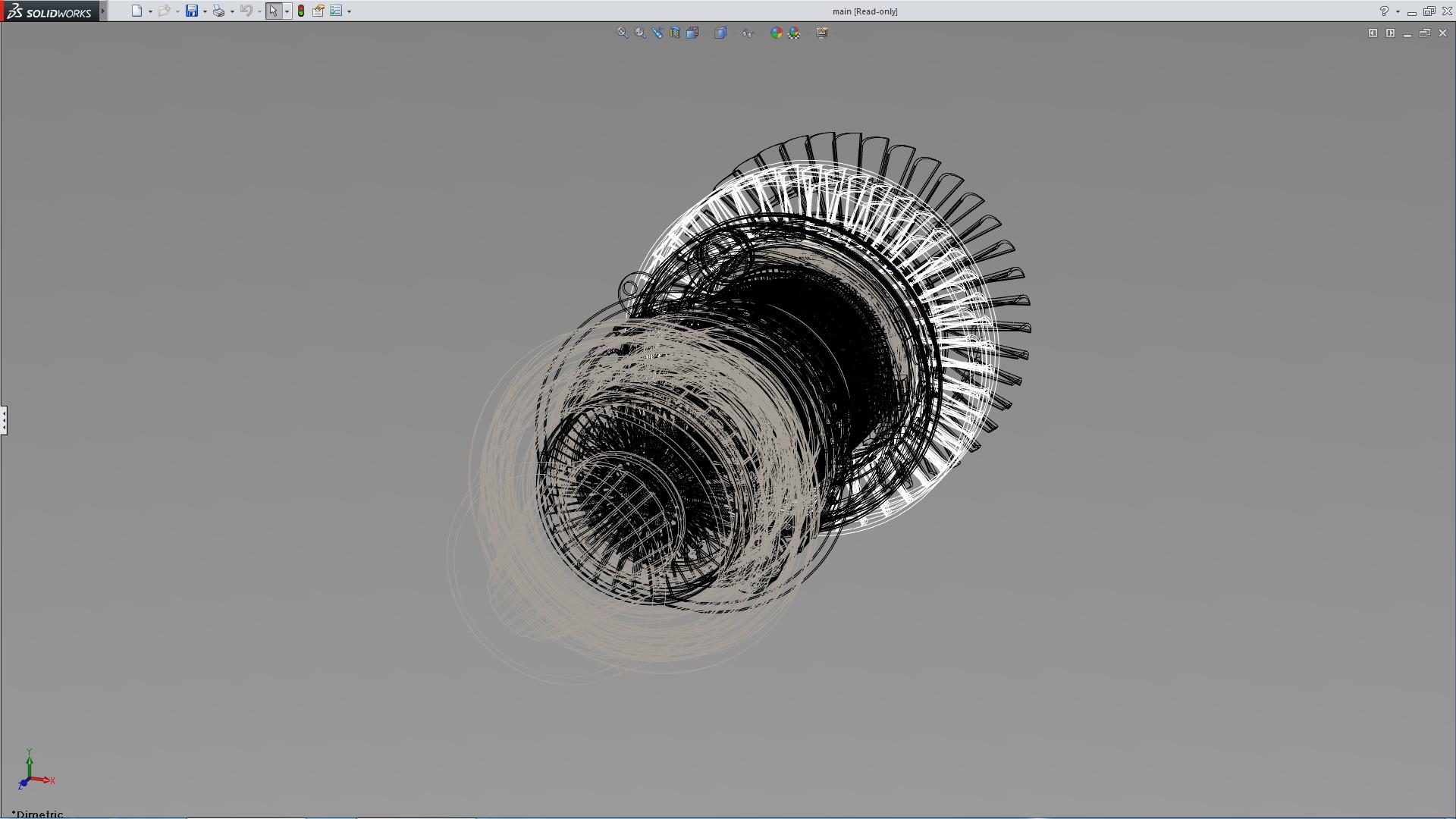Open the View Settings monitor icon
This screenshot has height=819, width=1456.
coord(822,33)
